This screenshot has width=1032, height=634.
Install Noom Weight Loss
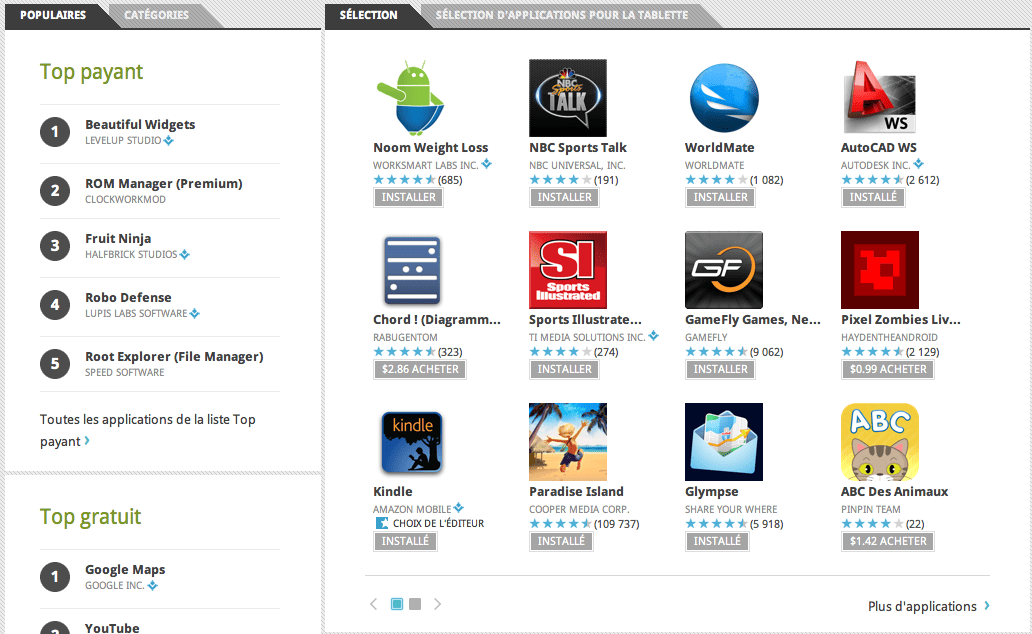409,197
